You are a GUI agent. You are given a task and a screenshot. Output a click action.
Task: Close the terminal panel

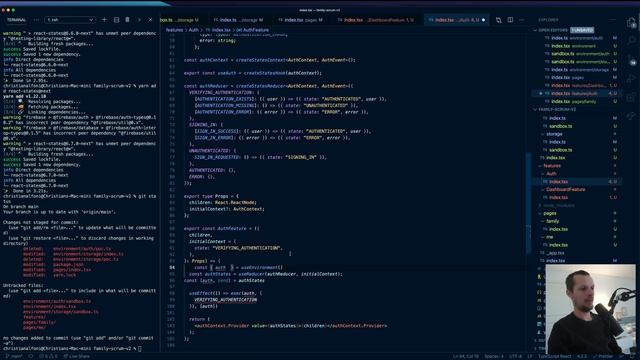click(x=150, y=20)
